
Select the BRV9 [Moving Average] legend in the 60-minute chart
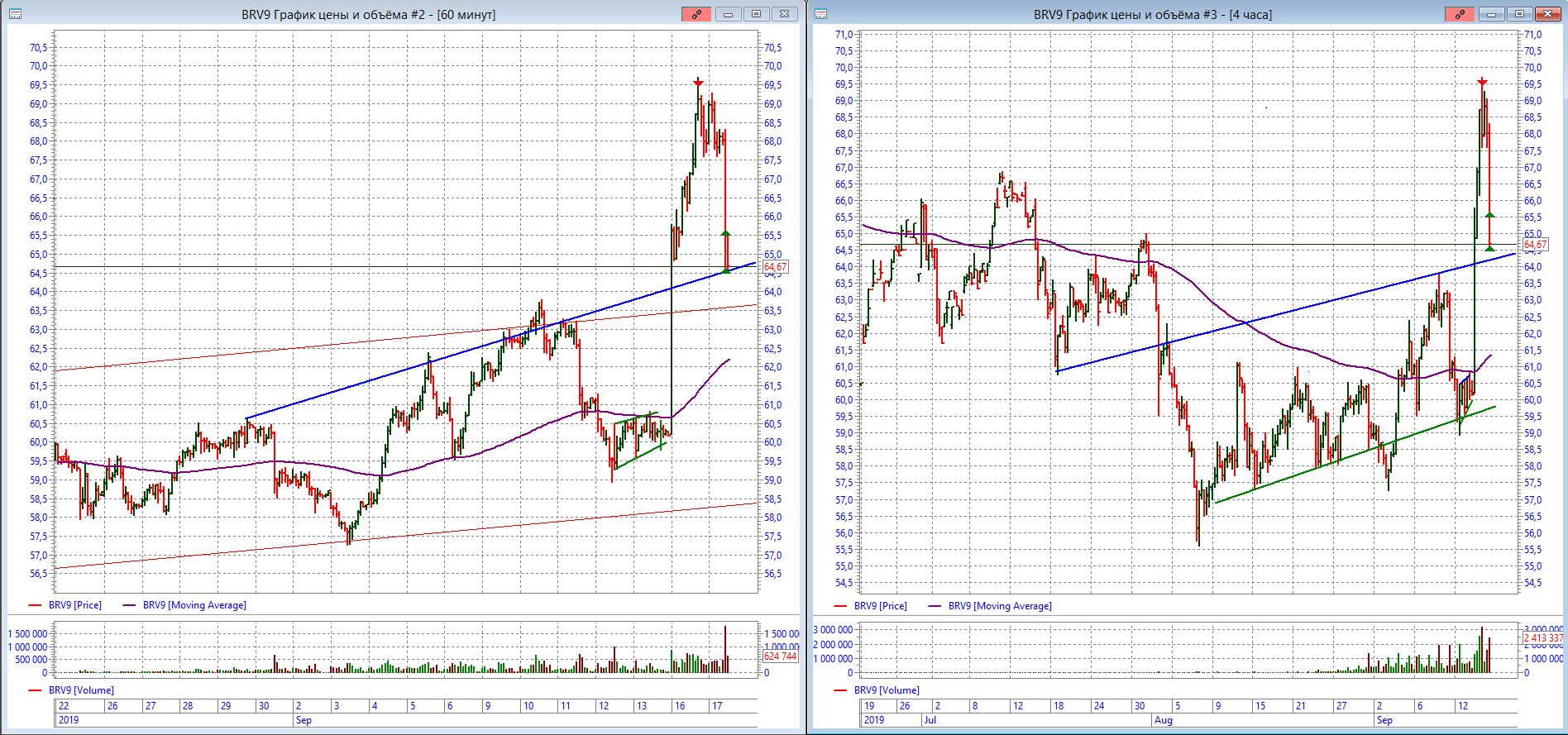click(194, 605)
